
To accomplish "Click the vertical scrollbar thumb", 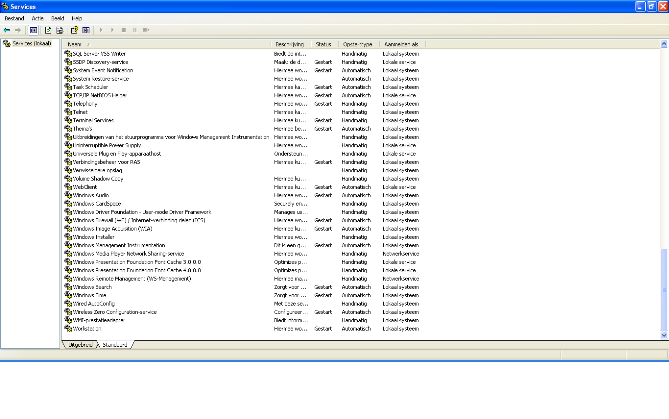I will pyautogui.click(x=664, y=290).
